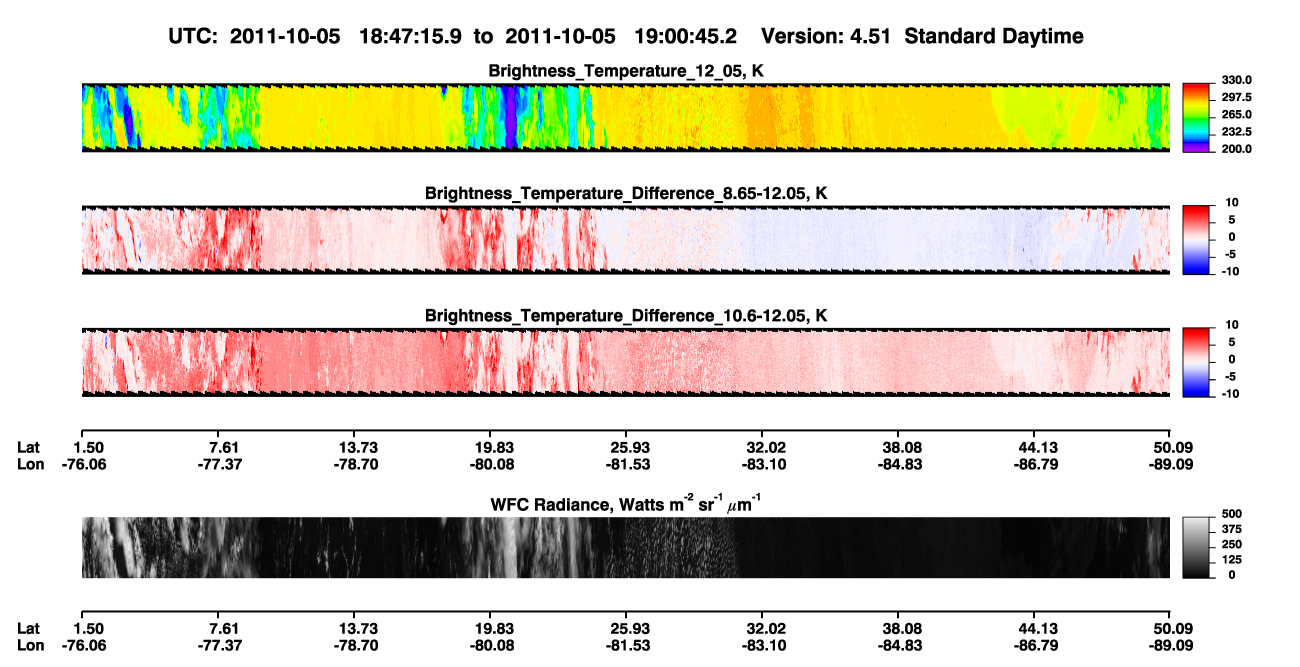Click latitude '32.02' under the 10.6-12.05 panel

762,447
